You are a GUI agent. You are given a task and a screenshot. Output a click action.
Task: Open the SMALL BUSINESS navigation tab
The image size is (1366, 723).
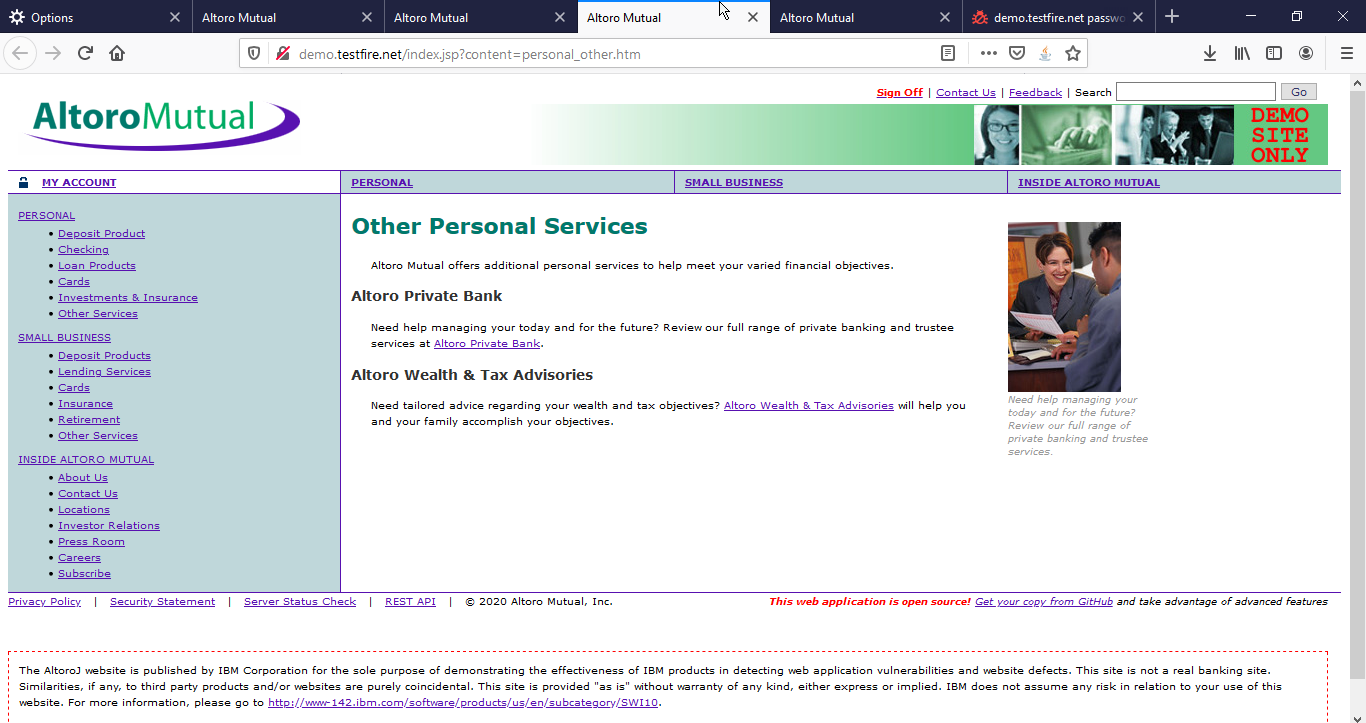[734, 182]
